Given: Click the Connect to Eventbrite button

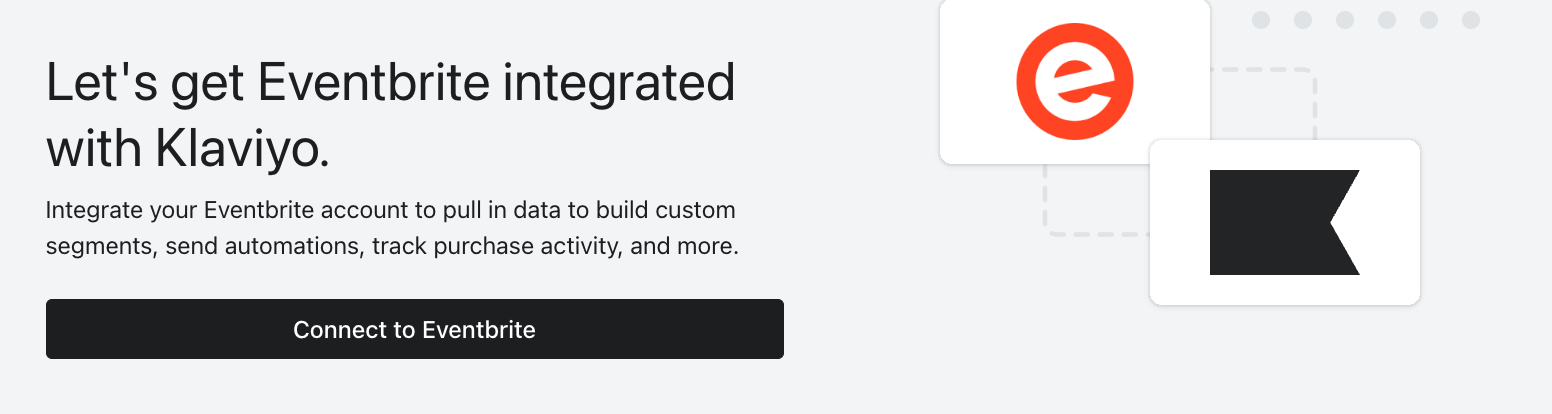Looking at the screenshot, I should pyautogui.click(x=414, y=329).
